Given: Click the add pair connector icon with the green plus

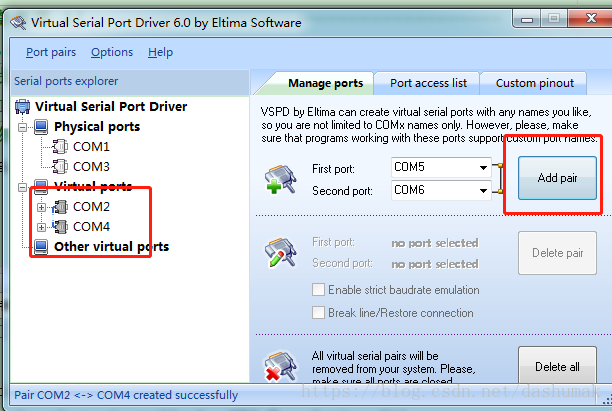Looking at the screenshot, I should point(281,179).
